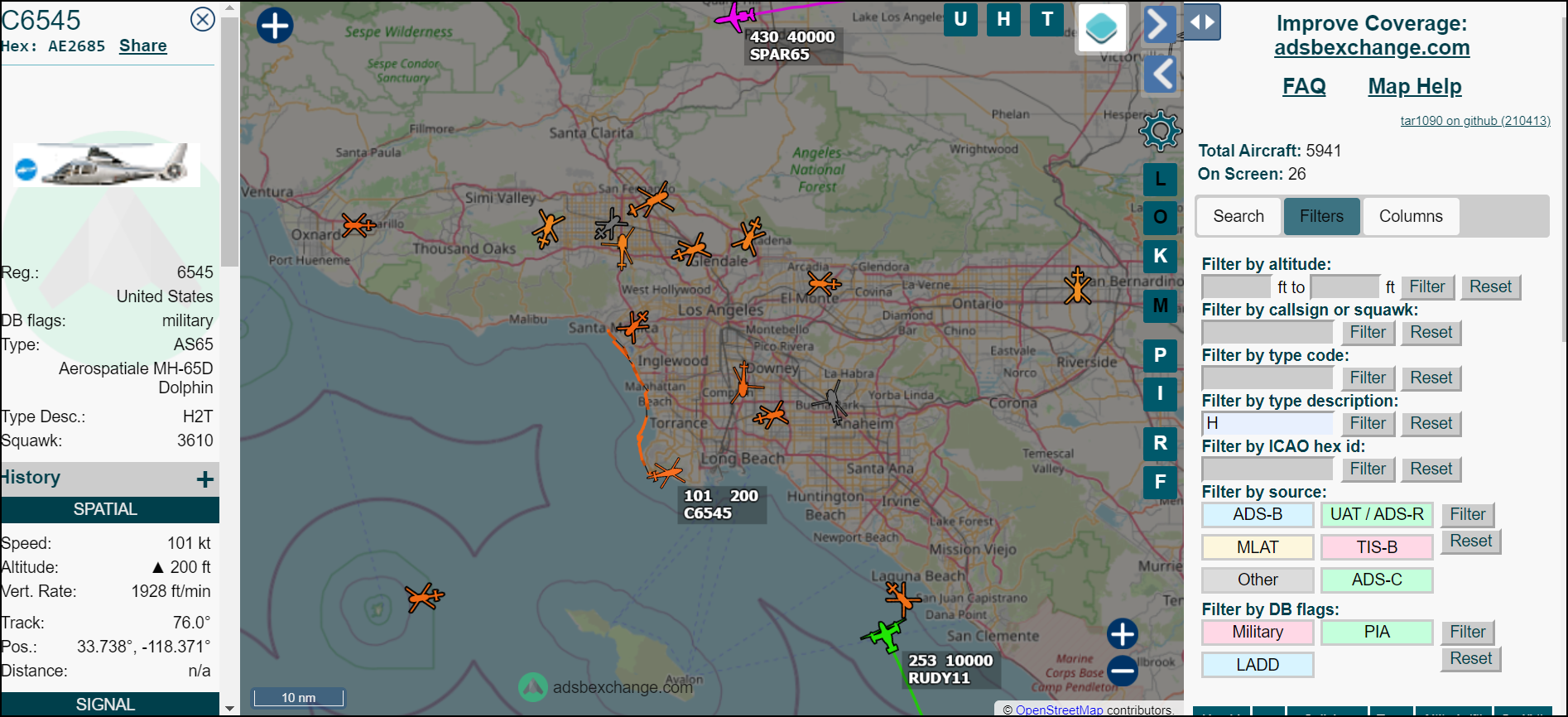This screenshot has height=717, width=1568.
Task: Close the C6545 aircraft info panel
Action: (203, 19)
